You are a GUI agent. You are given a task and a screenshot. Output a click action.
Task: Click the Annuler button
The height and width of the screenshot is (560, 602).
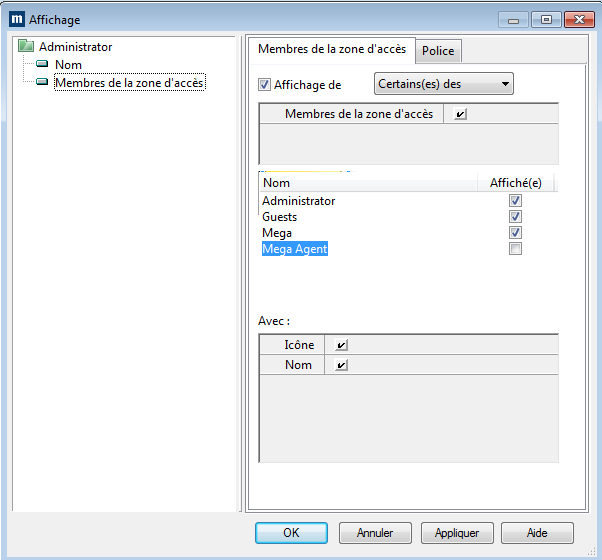click(x=375, y=533)
